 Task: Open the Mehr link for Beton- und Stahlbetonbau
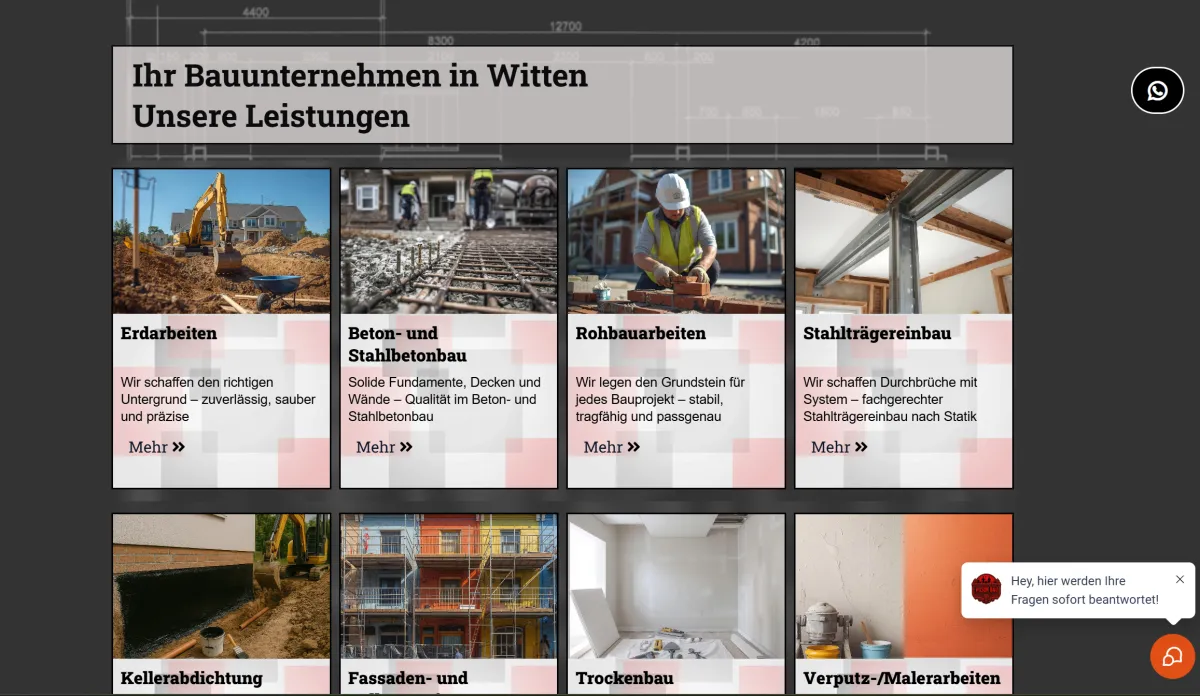click(373, 447)
